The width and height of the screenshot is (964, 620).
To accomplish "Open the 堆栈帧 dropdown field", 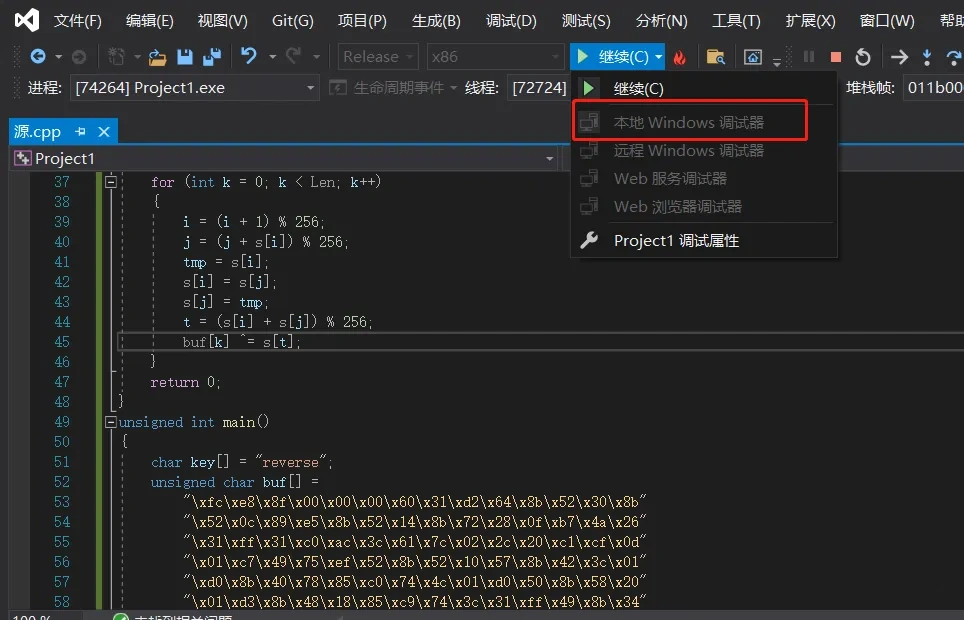I will [x=933, y=88].
